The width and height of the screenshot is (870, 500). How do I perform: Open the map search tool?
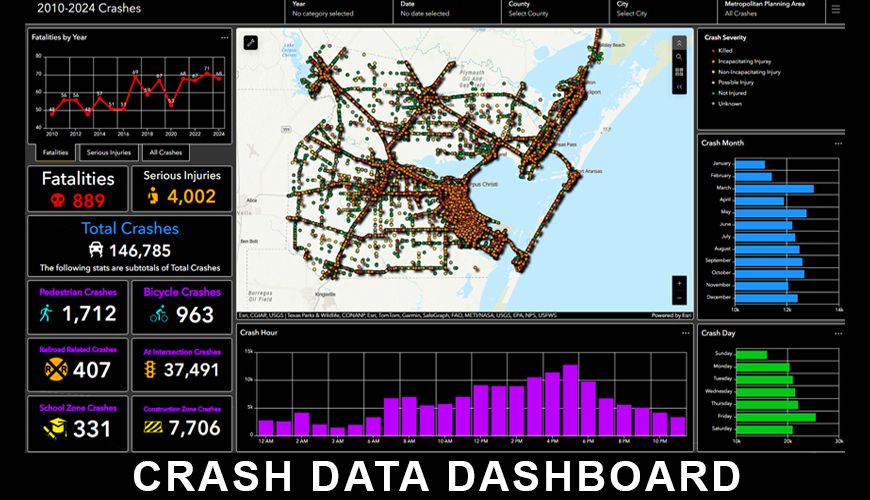(679, 57)
